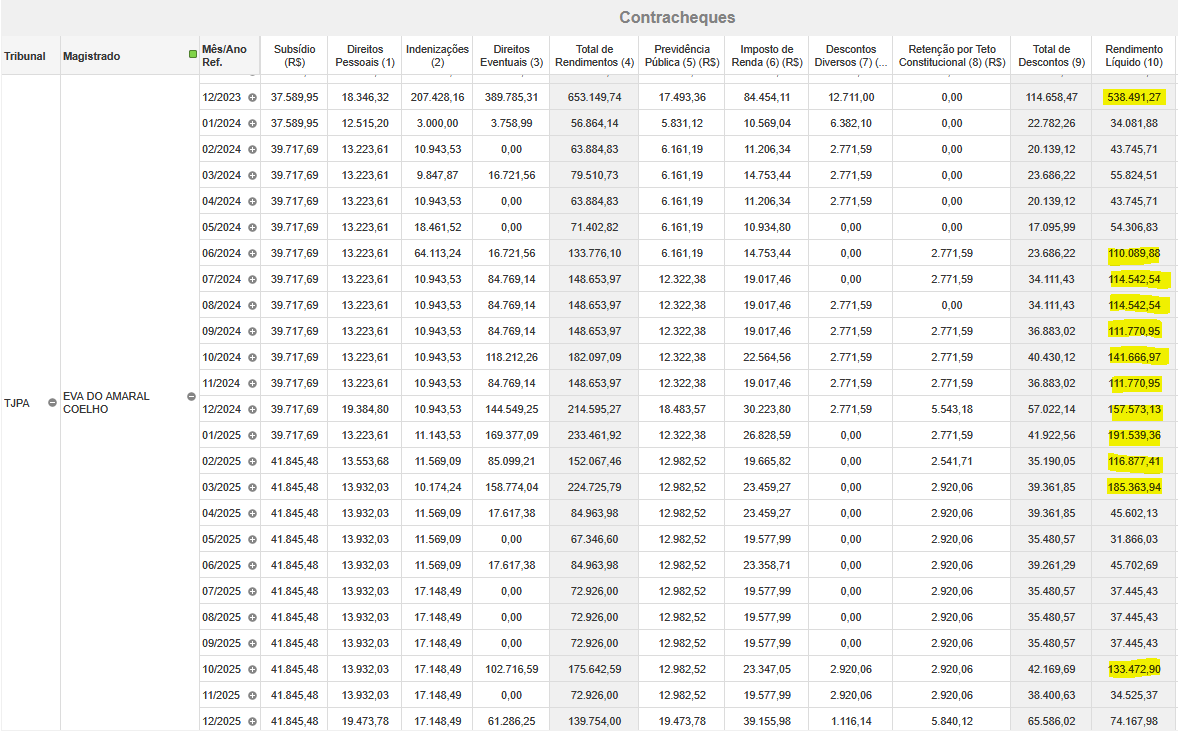The height and width of the screenshot is (733, 1178).
Task: Select the Direitos Eventuais (3) header
Action: click(512, 56)
